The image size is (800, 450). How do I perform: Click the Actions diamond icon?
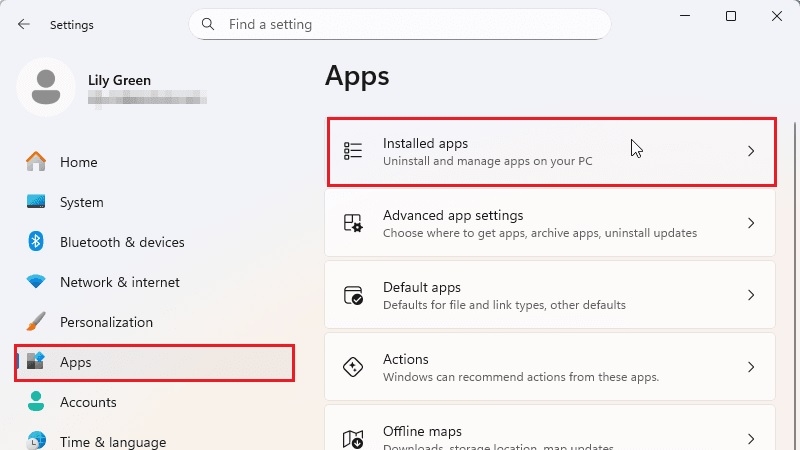(353, 367)
